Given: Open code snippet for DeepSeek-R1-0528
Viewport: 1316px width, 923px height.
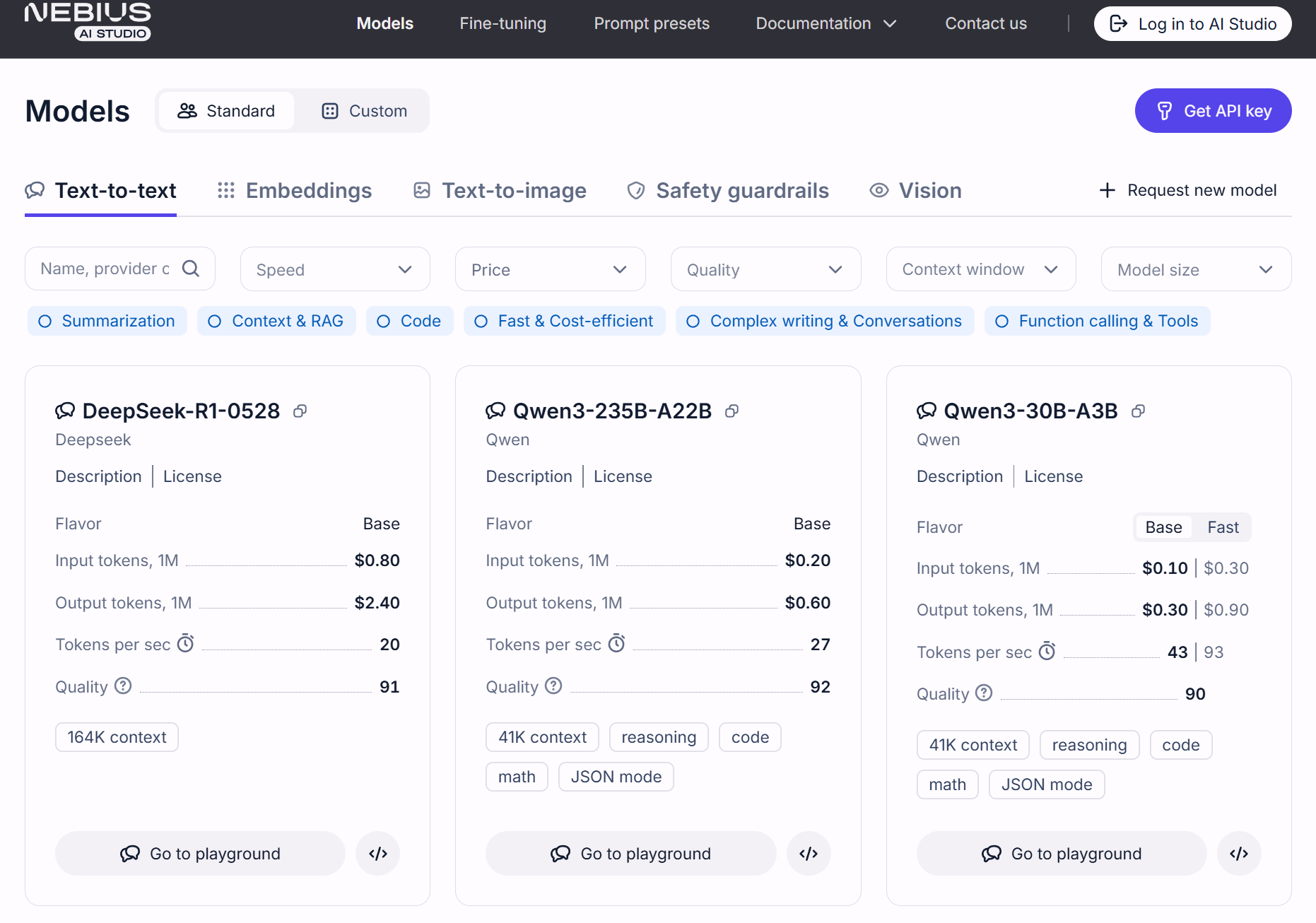Looking at the screenshot, I should 378,854.
